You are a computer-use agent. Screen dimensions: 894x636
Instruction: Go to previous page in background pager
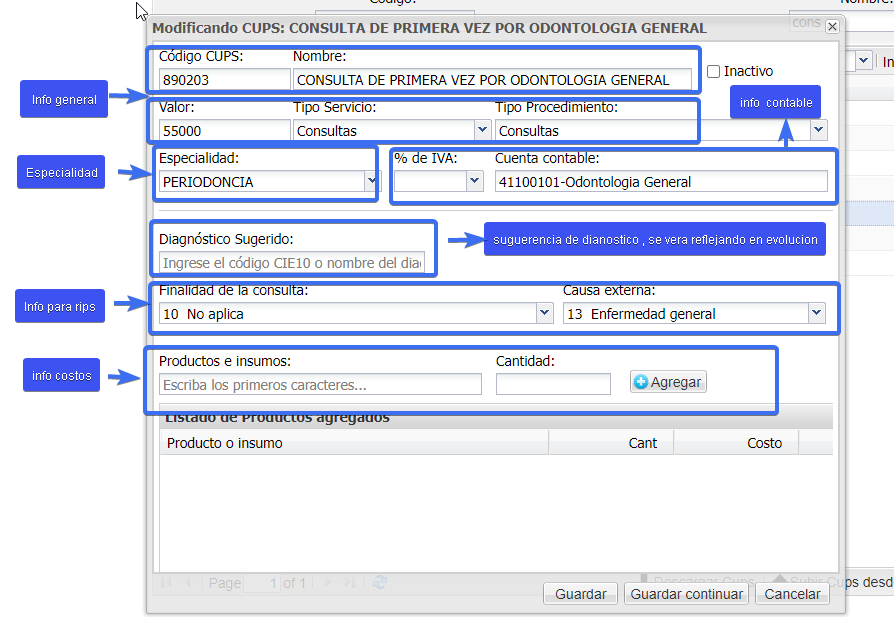click(x=187, y=582)
